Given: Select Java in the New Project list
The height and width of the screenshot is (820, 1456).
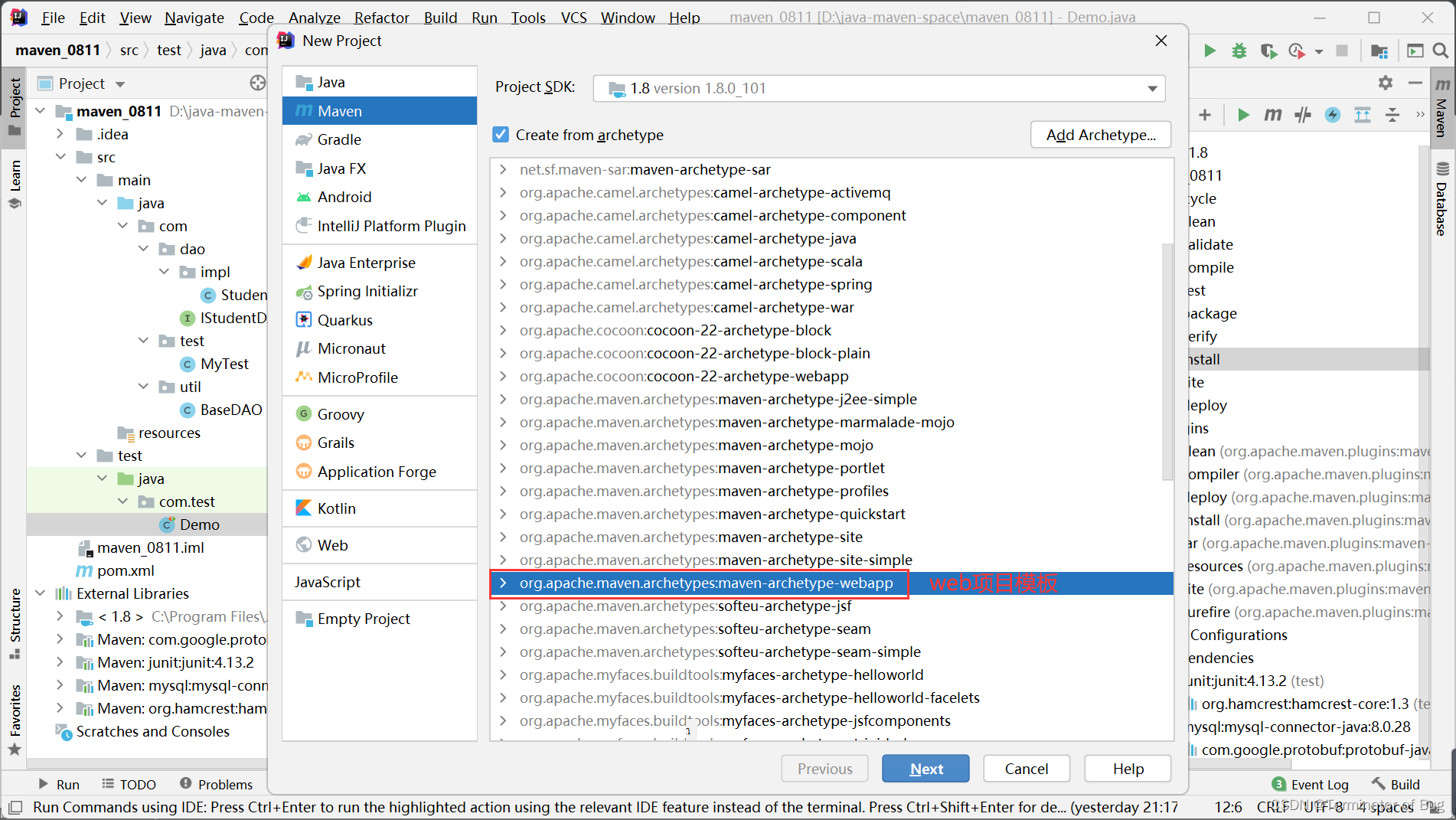Looking at the screenshot, I should [x=379, y=82].
